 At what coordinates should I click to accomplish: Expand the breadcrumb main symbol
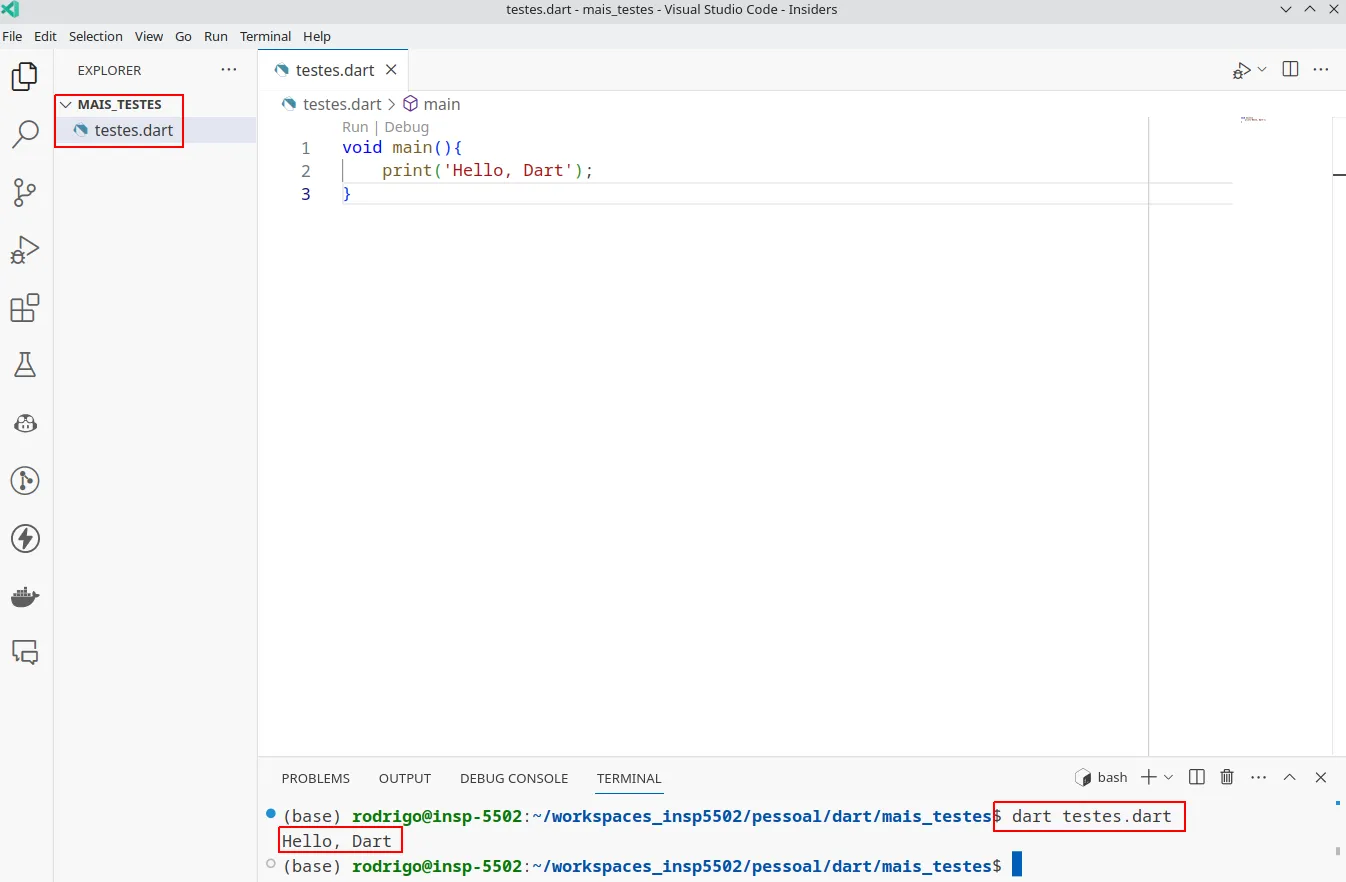432,104
